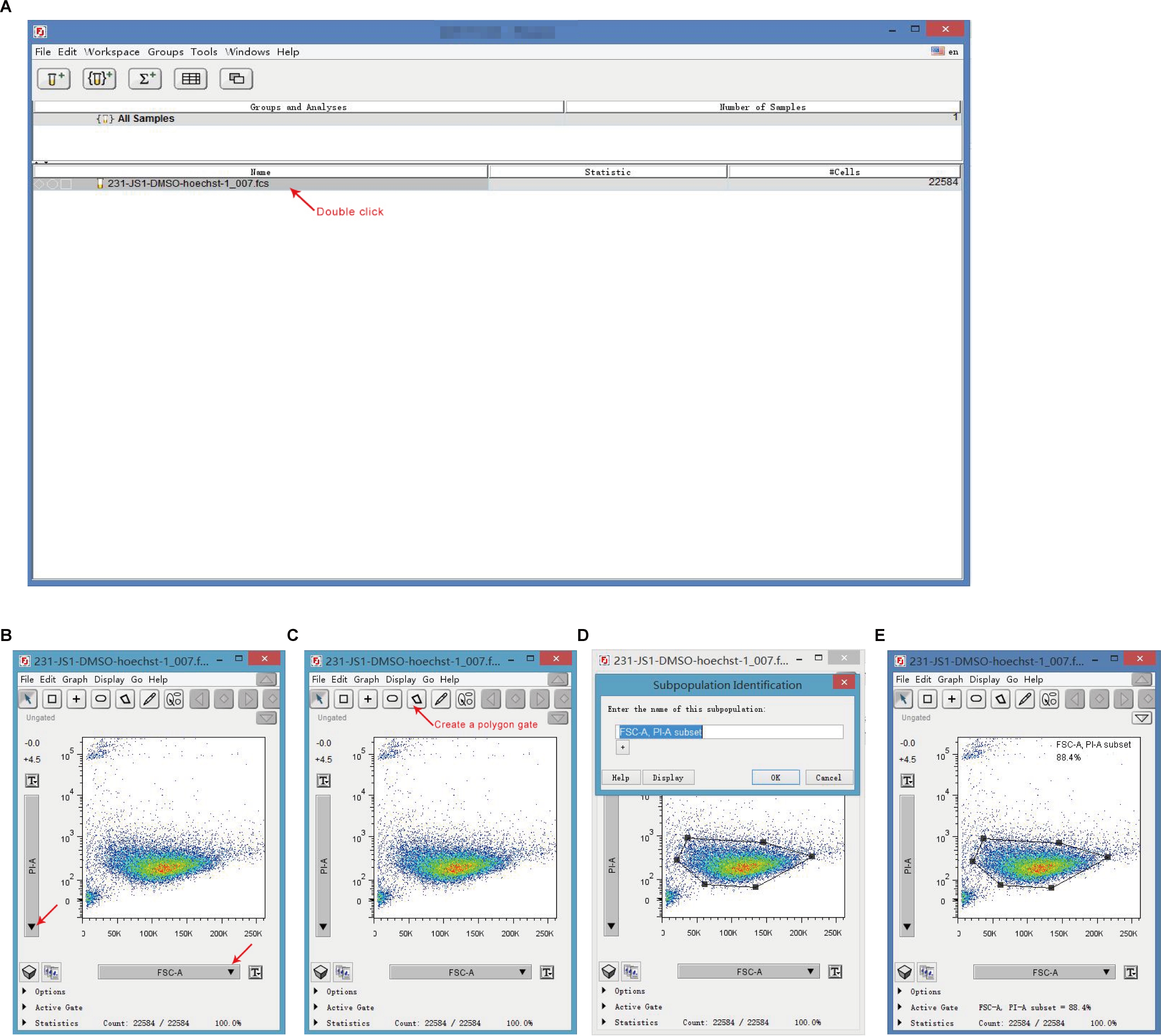Expand Options disclosure triangle in panel C
This screenshot has width=1161, height=1036.
coord(316,991)
